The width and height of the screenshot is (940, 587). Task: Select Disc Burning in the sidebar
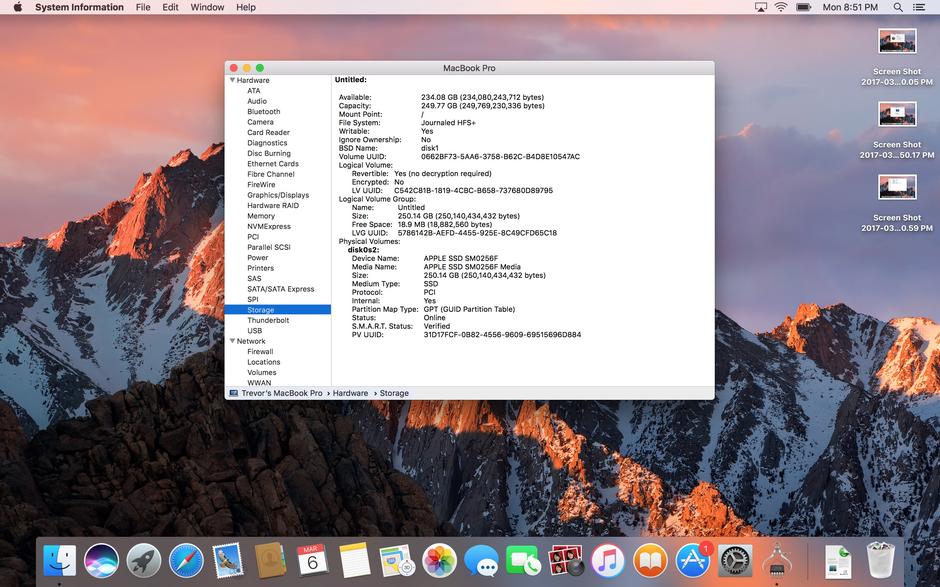tap(269, 153)
